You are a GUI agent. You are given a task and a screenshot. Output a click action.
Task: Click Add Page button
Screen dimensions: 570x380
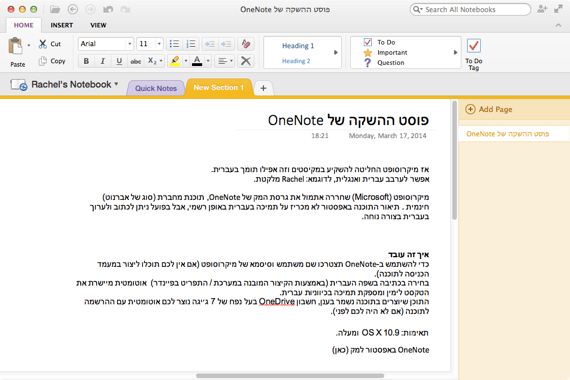[489, 109]
